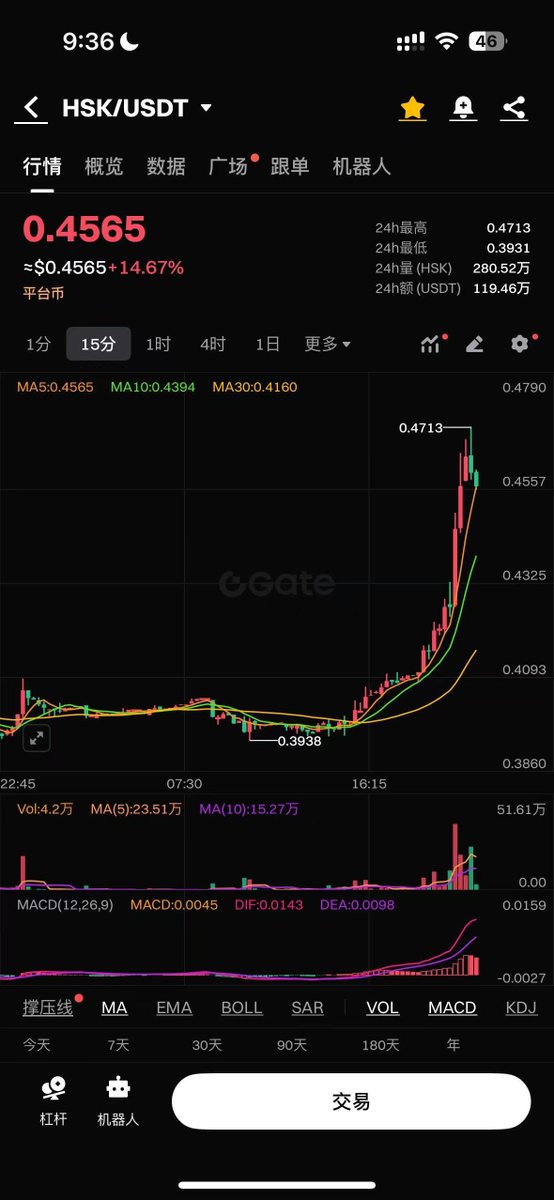Switch to the 概览 tab
The height and width of the screenshot is (1200, 554).
(x=104, y=166)
